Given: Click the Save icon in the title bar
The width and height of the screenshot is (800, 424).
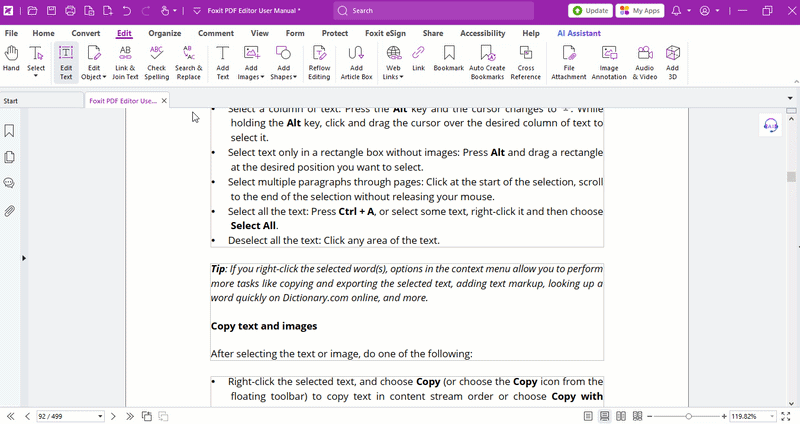Looking at the screenshot, I should tap(51, 11).
